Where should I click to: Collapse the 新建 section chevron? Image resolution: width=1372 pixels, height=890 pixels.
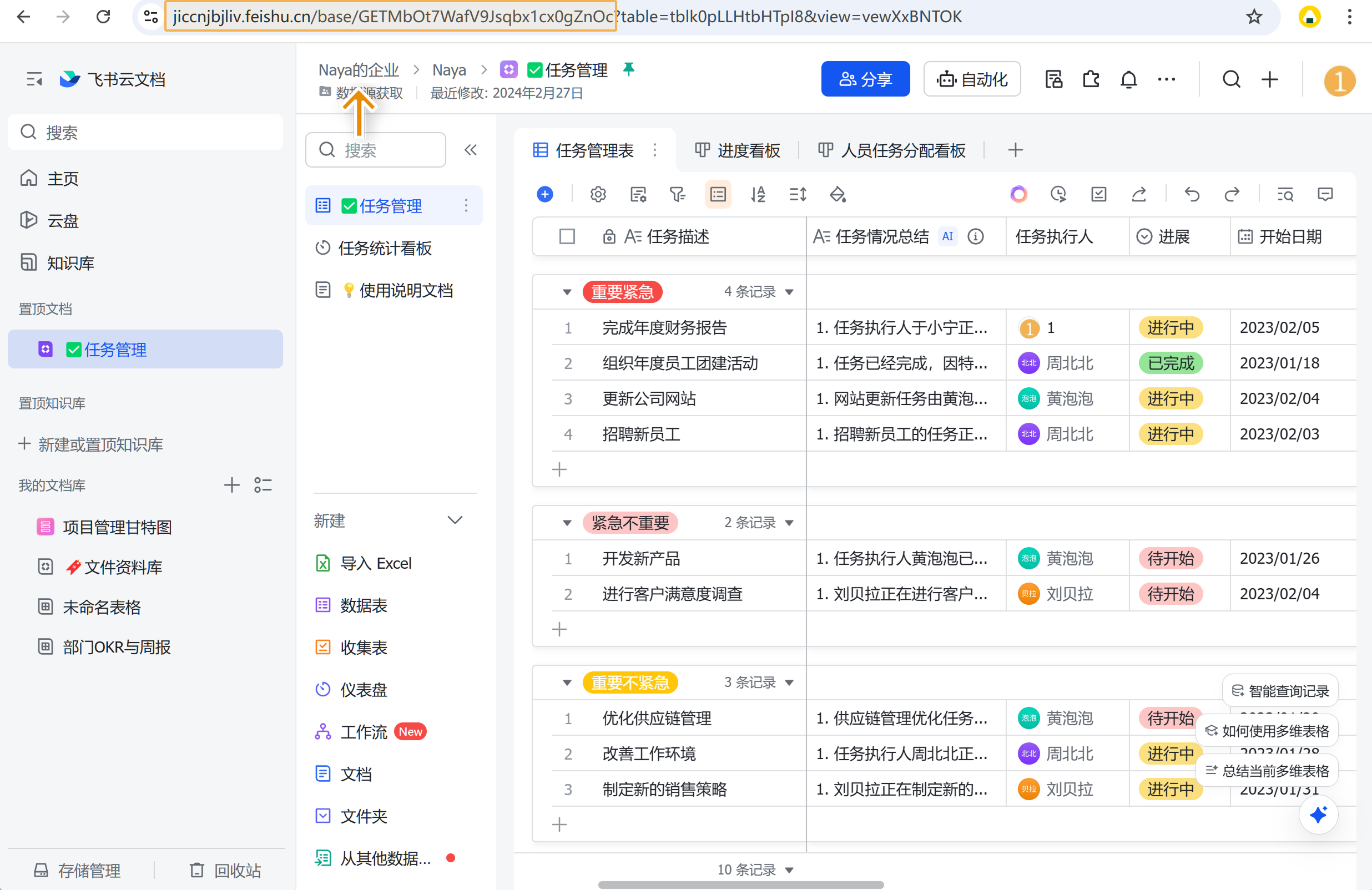pyautogui.click(x=455, y=520)
